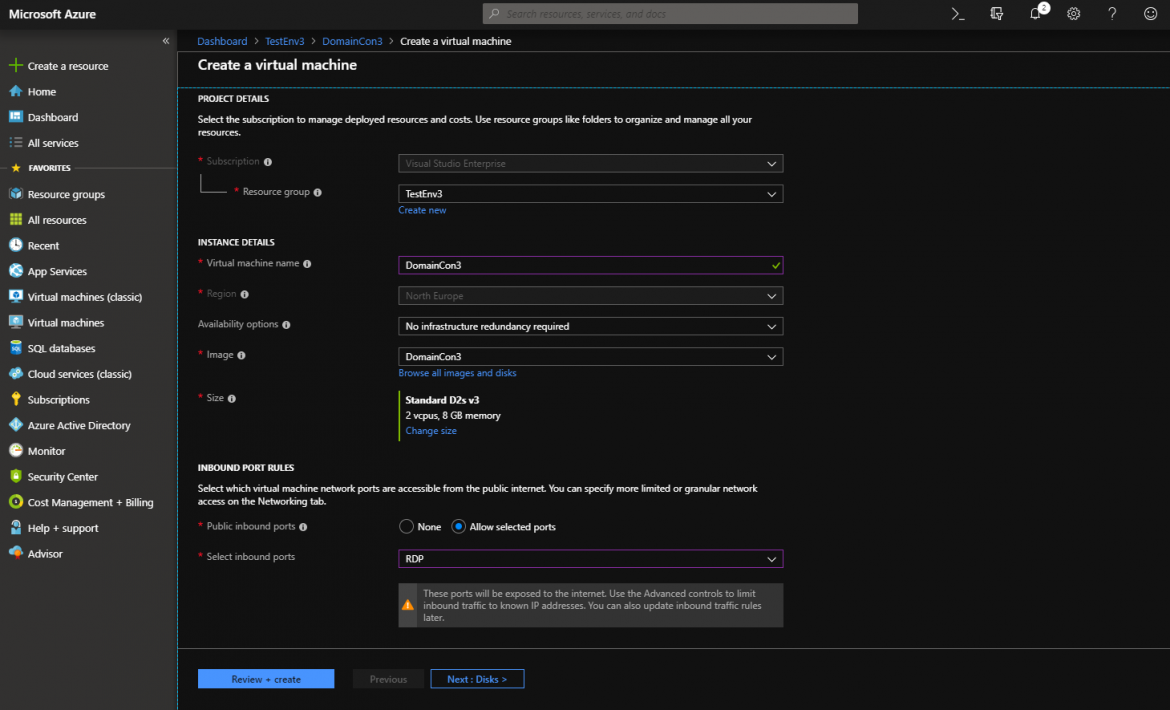The height and width of the screenshot is (710, 1170).
Task: Open Azure Active Directory in sidebar
Action: [79, 425]
